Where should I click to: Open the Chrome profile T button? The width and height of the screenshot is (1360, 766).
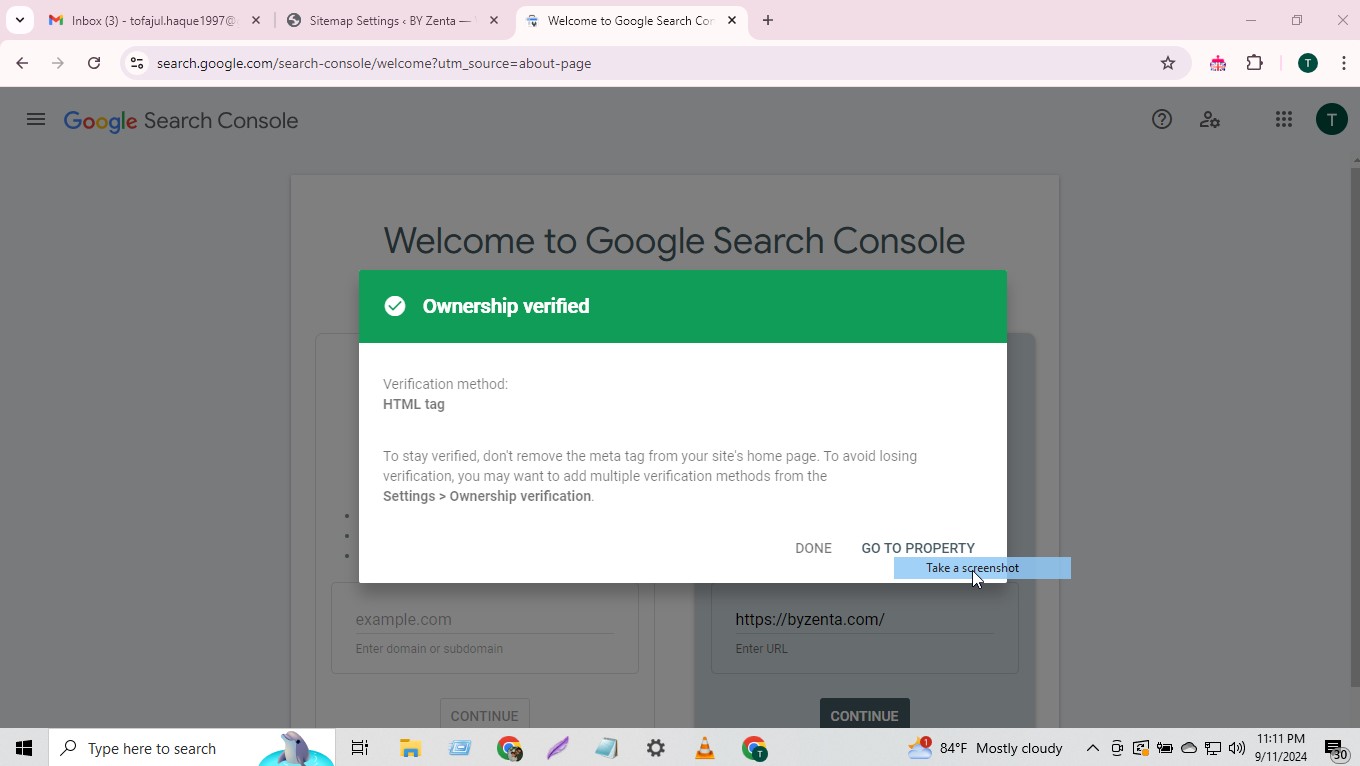tap(1307, 63)
